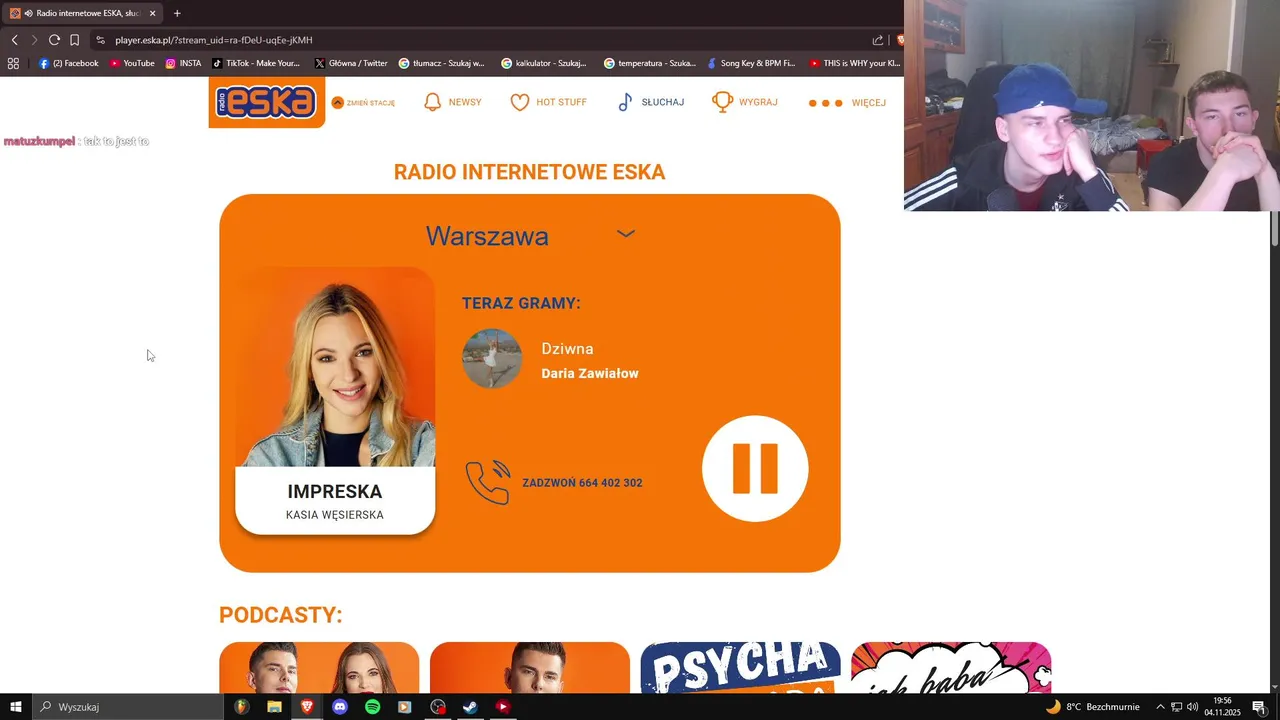Reload the current page
The height and width of the screenshot is (720, 1280).
(54, 40)
